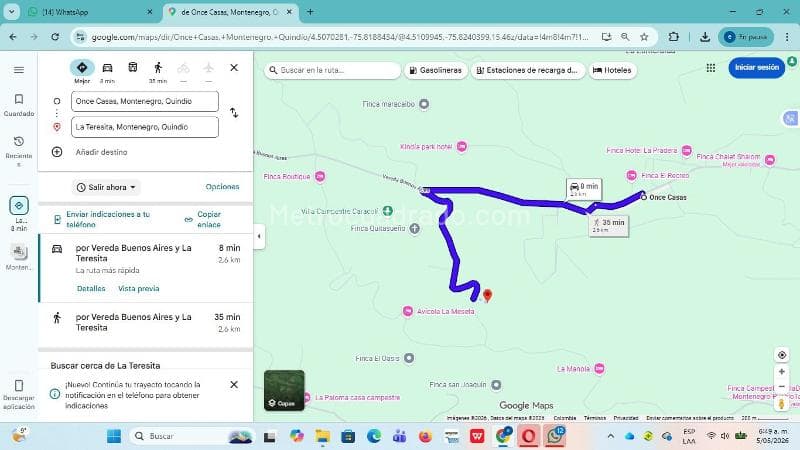Edit the Once Casas origin field
Image resolution: width=800 pixels, height=450 pixels.
coord(145,101)
